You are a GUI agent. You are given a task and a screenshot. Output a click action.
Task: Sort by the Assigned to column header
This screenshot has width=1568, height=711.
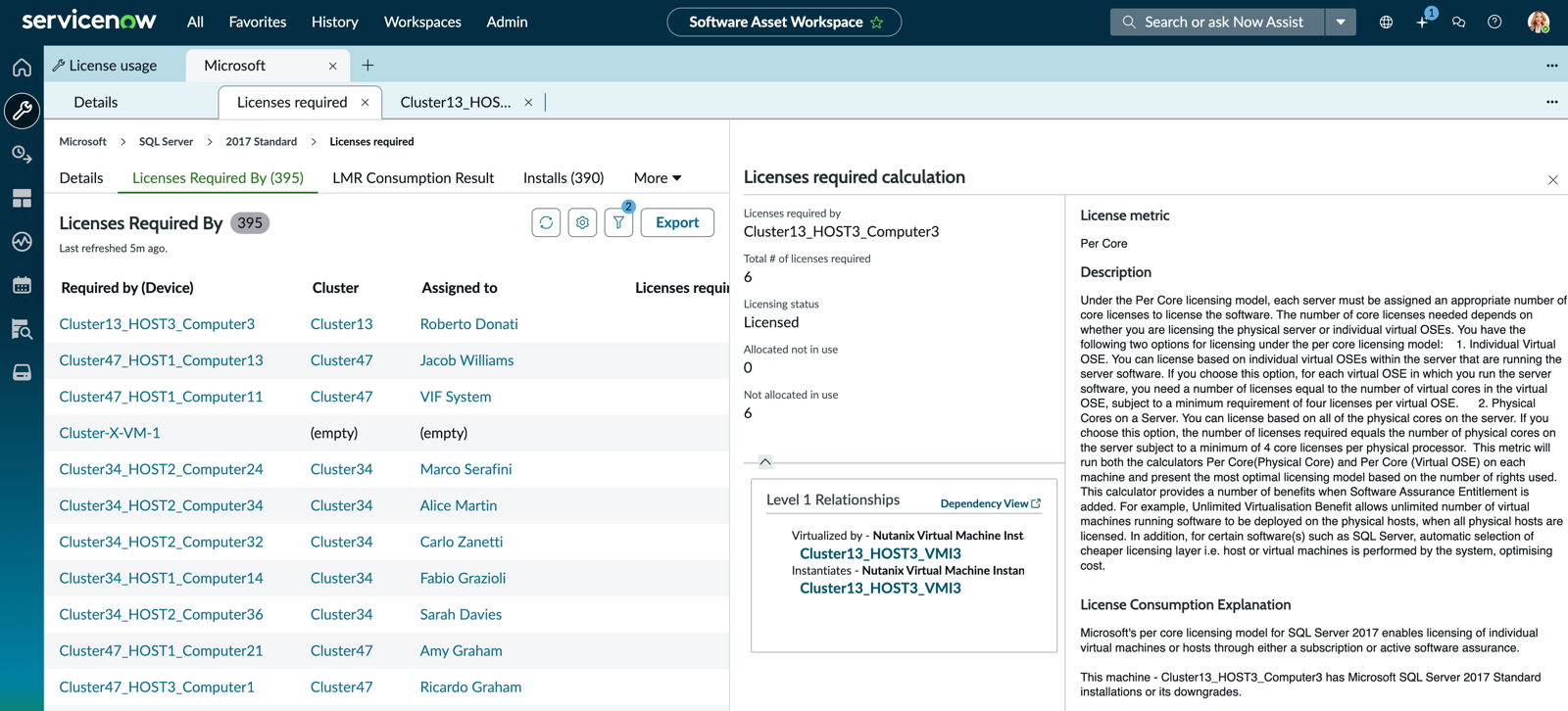coord(460,288)
